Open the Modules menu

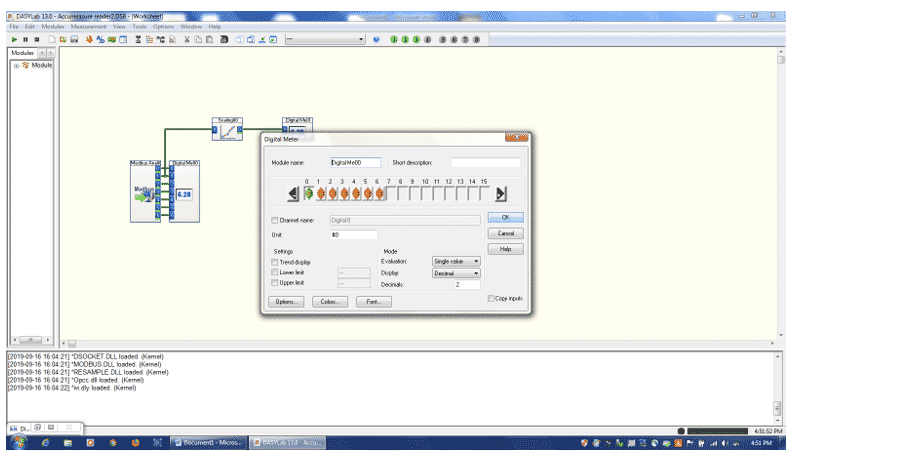(53, 26)
